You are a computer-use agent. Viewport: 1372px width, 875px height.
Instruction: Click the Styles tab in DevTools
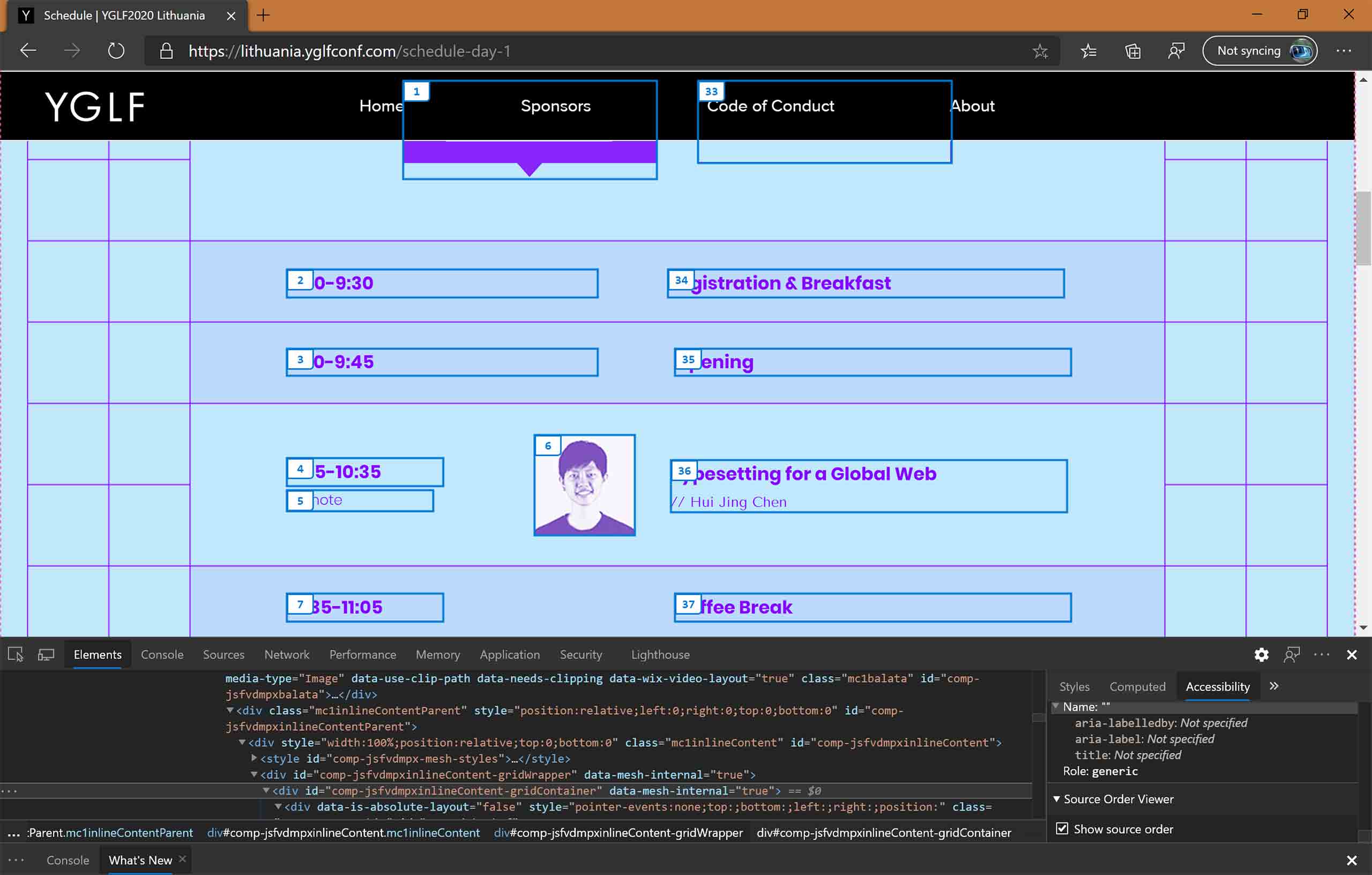point(1075,687)
